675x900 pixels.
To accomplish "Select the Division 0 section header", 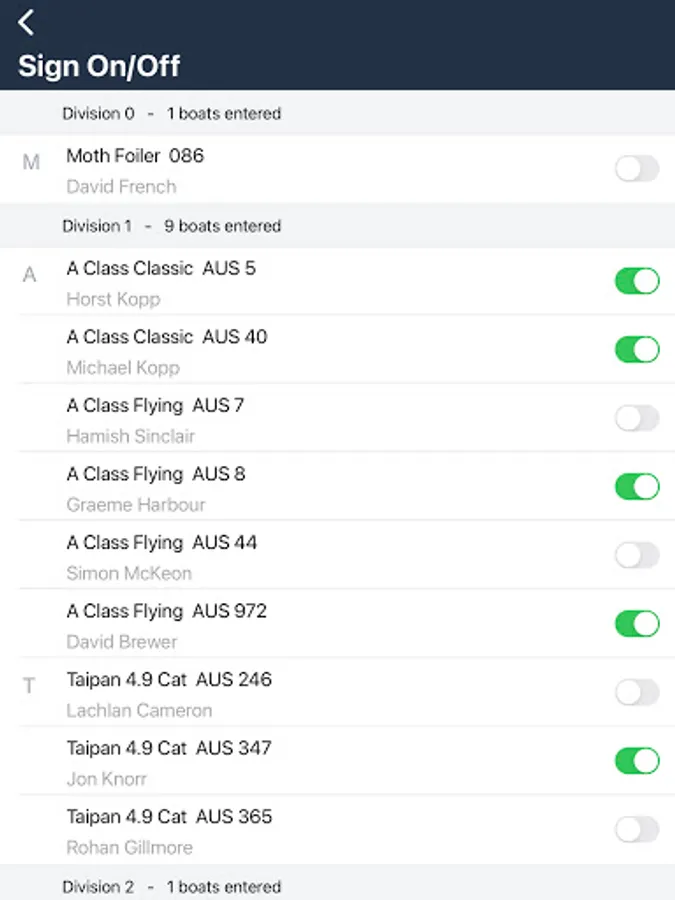I will [171, 114].
